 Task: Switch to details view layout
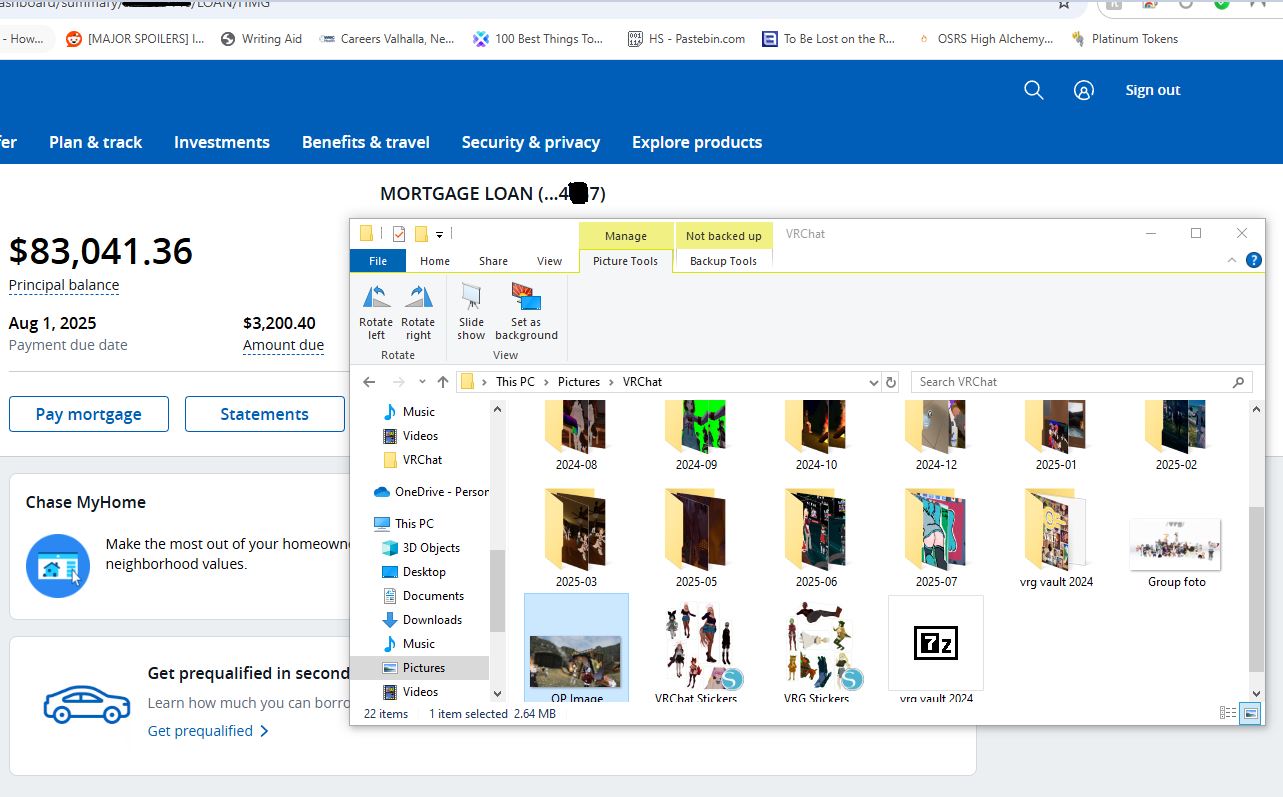1227,713
